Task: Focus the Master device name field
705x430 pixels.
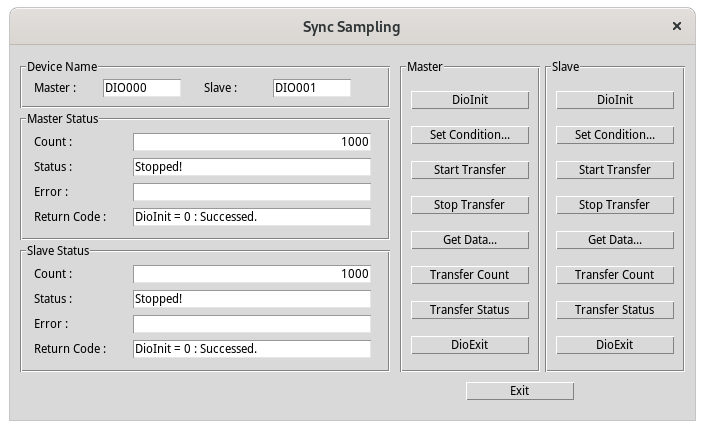Action: (x=142, y=88)
